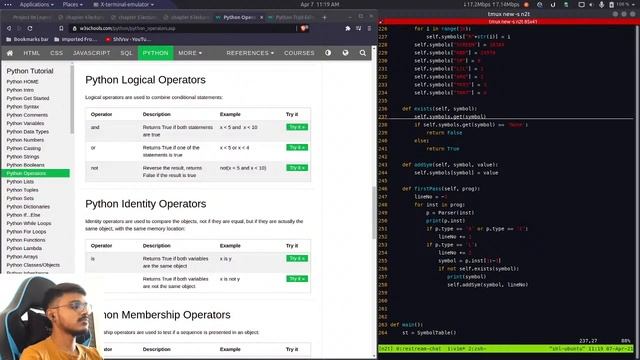Screen dimensions: 640x360
Task: Open Python Syntax sidebar link
Action: [x=22, y=107]
